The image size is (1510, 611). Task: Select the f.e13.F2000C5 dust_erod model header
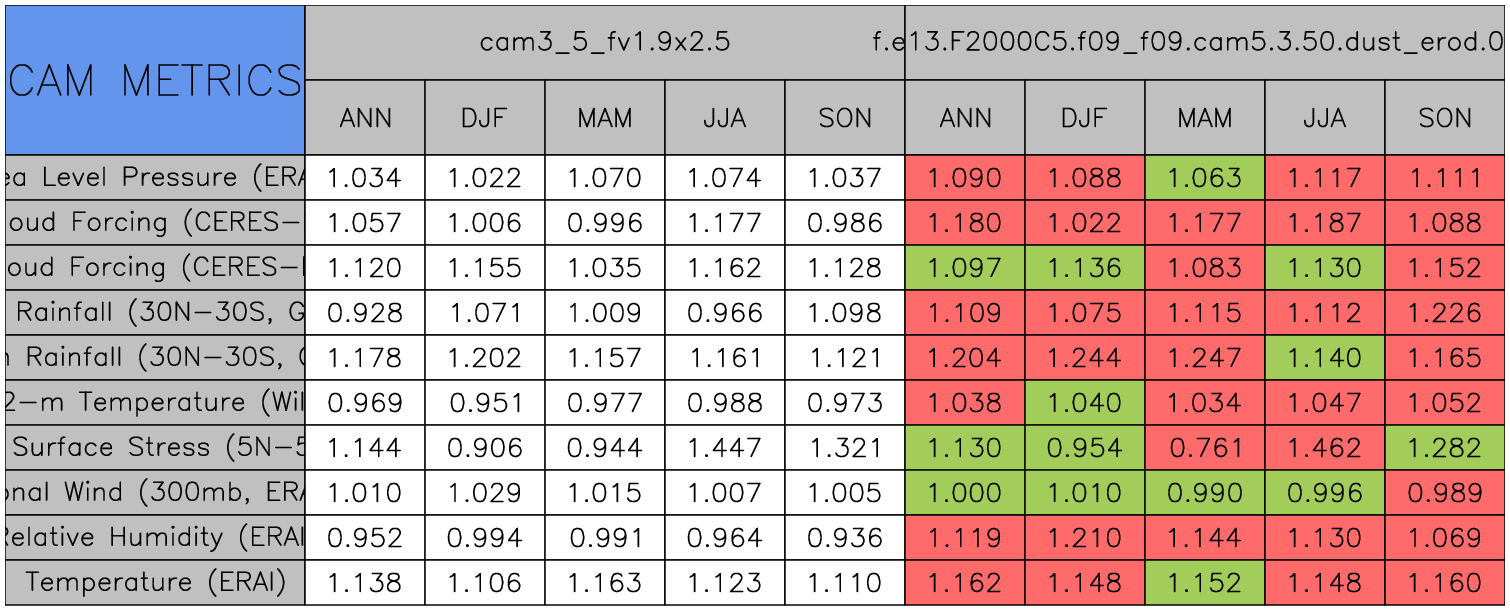click(x=1205, y=42)
